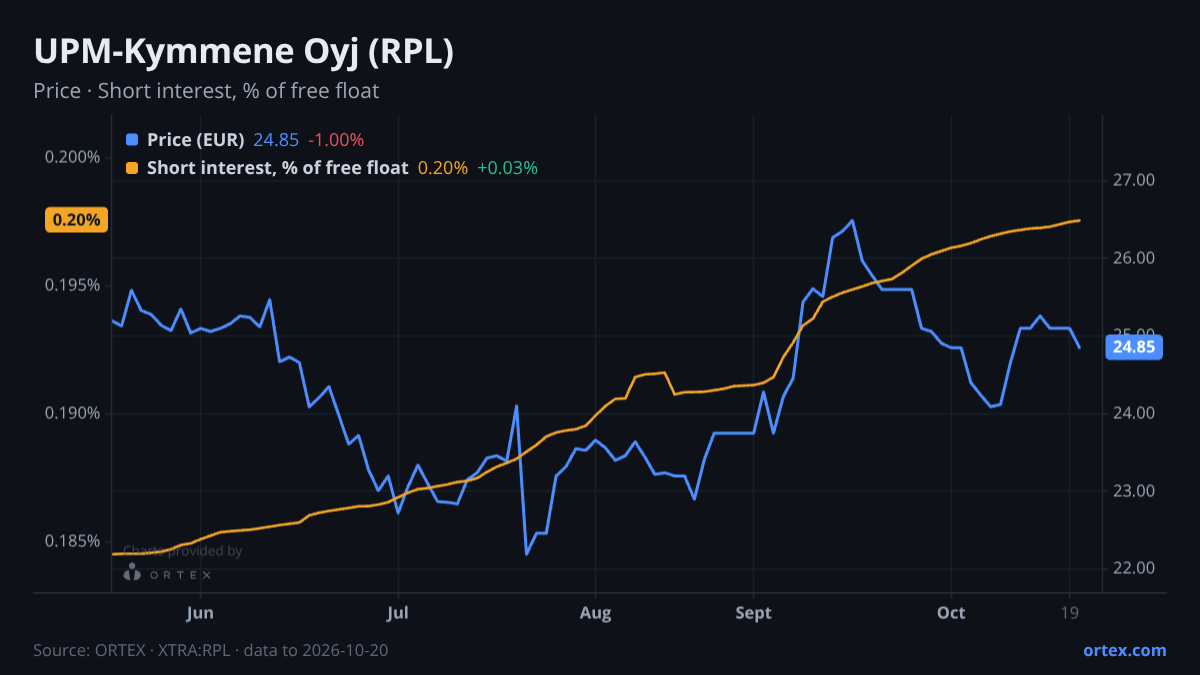The height and width of the screenshot is (675, 1200).
Task: Open the ortex.com link
Action: 1124,650
